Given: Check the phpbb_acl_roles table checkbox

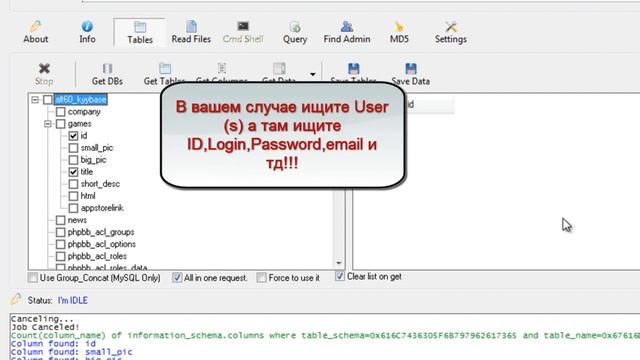Looking at the screenshot, I should tap(60, 256).
